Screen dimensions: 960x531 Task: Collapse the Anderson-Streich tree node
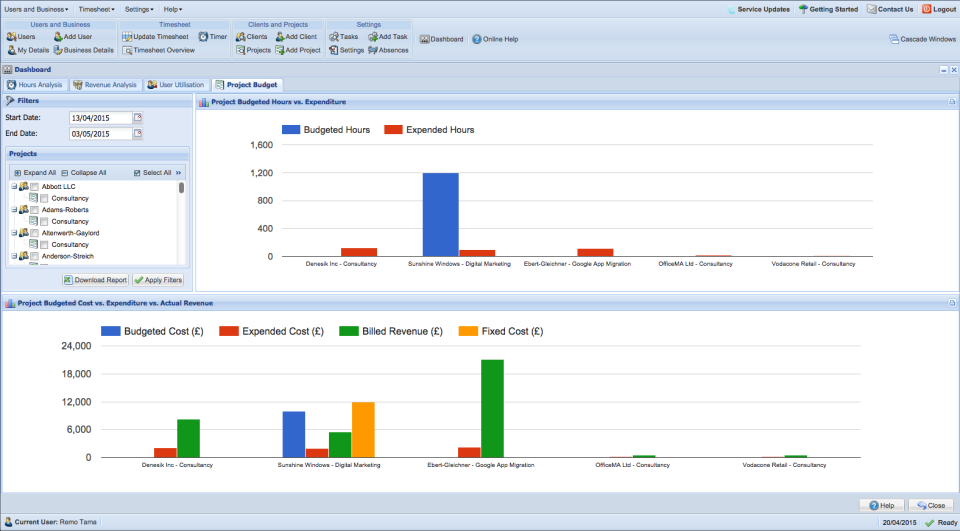(13, 256)
